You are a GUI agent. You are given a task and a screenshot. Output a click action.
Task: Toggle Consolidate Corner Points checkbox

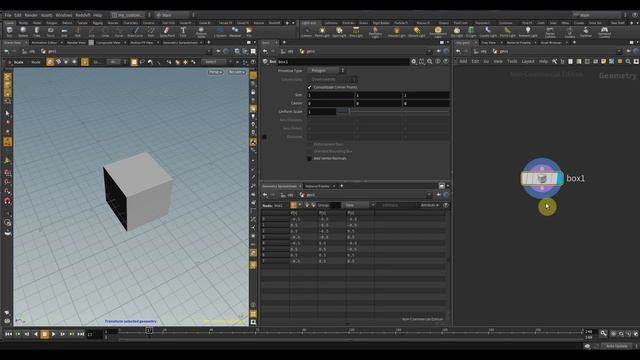pos(309,87)
